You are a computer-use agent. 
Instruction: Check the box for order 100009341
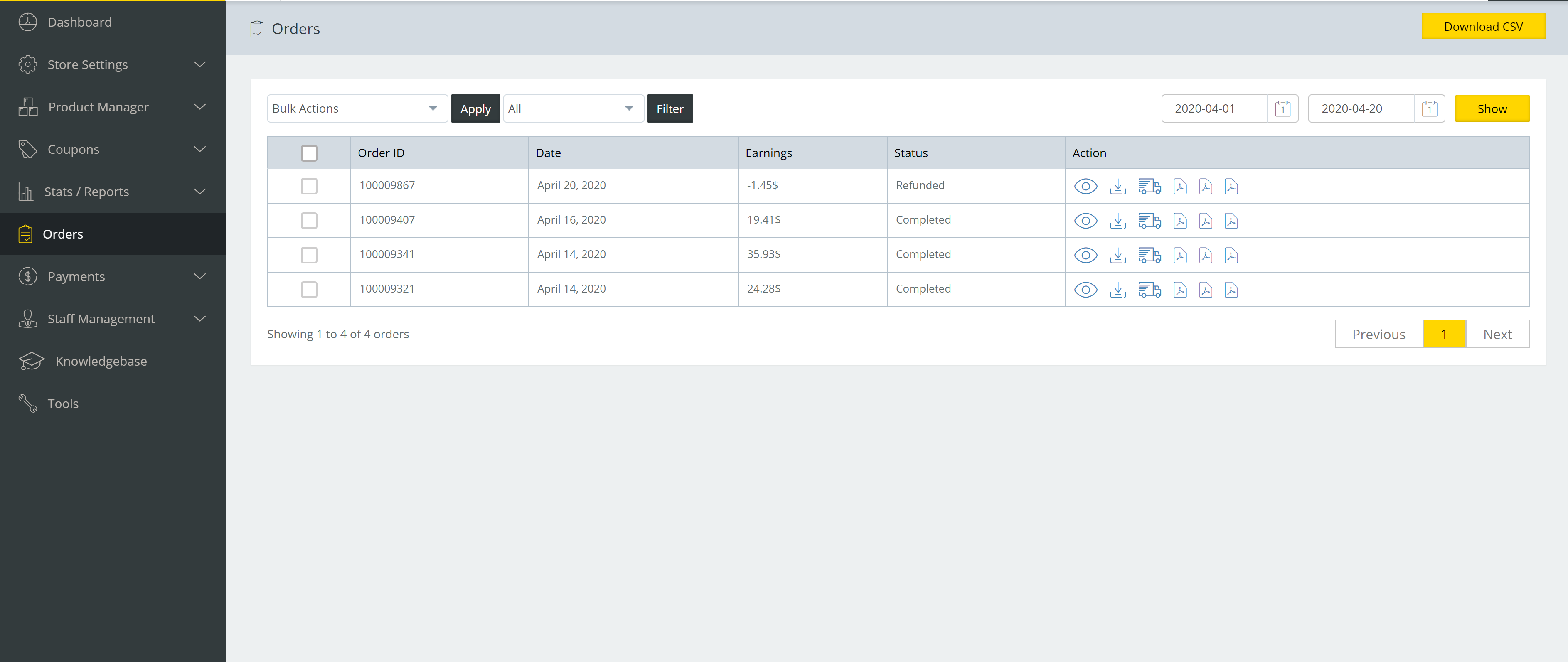pos(309,256)
